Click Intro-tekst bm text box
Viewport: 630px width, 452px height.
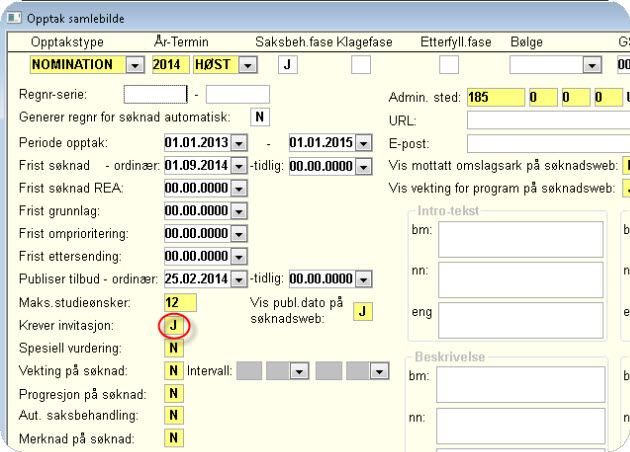(x=521, y=239)
